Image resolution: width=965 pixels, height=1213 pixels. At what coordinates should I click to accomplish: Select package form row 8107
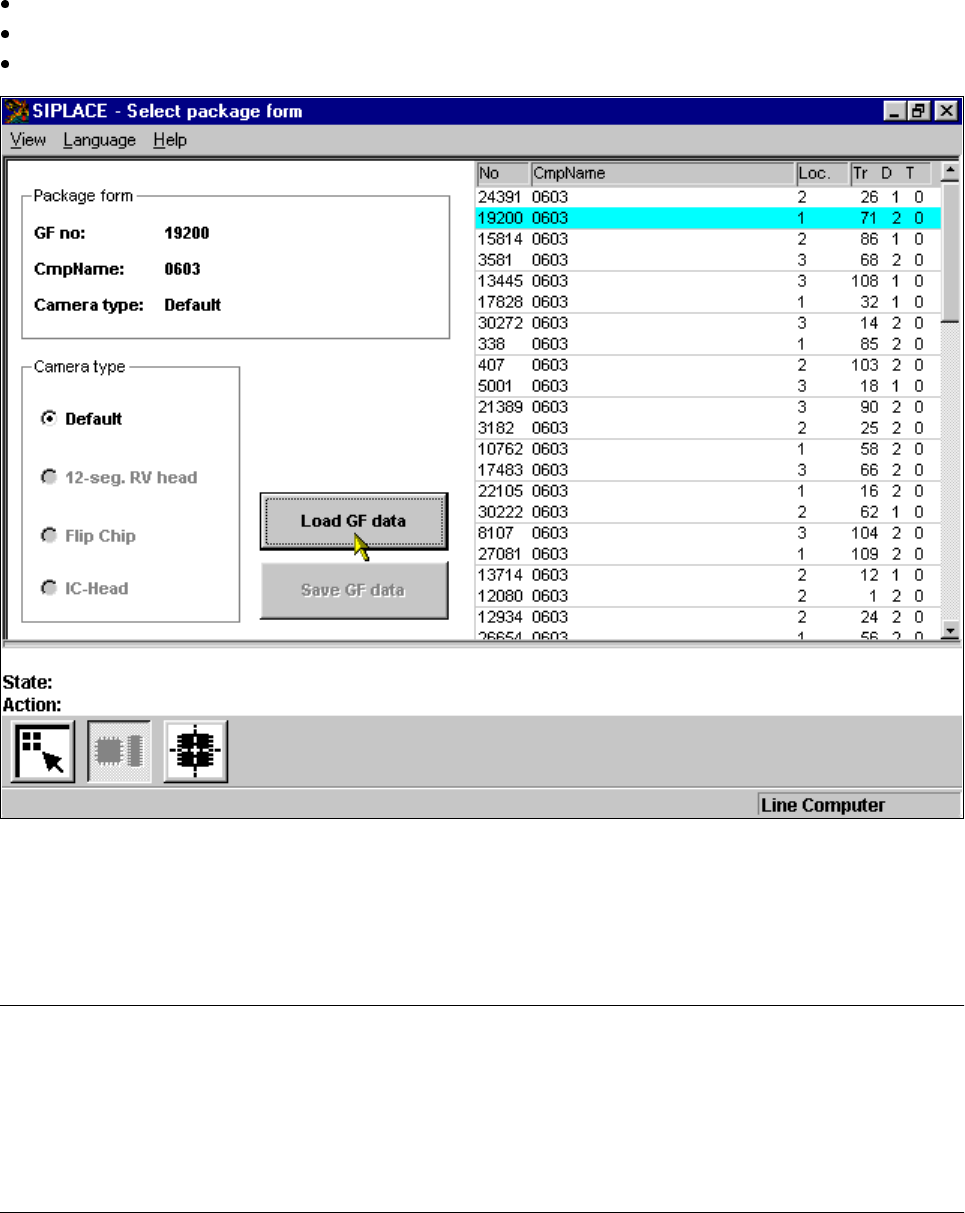708,533
